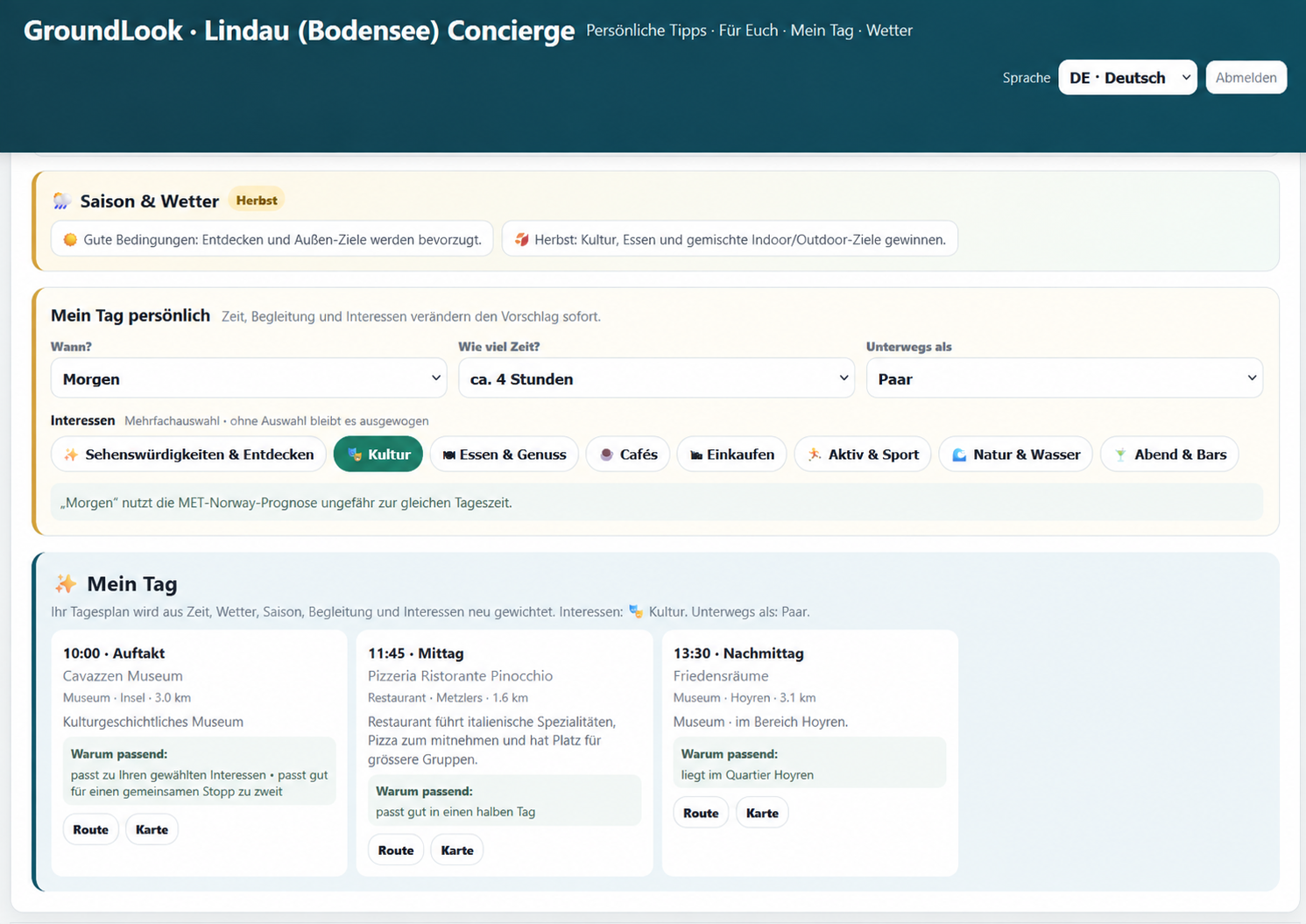The height and width of the screenshot is (924, 1306).
Task: Toggle the Sehenswürdigkeiten & Entdecken interest chip
Action: [x=188, y=454]
